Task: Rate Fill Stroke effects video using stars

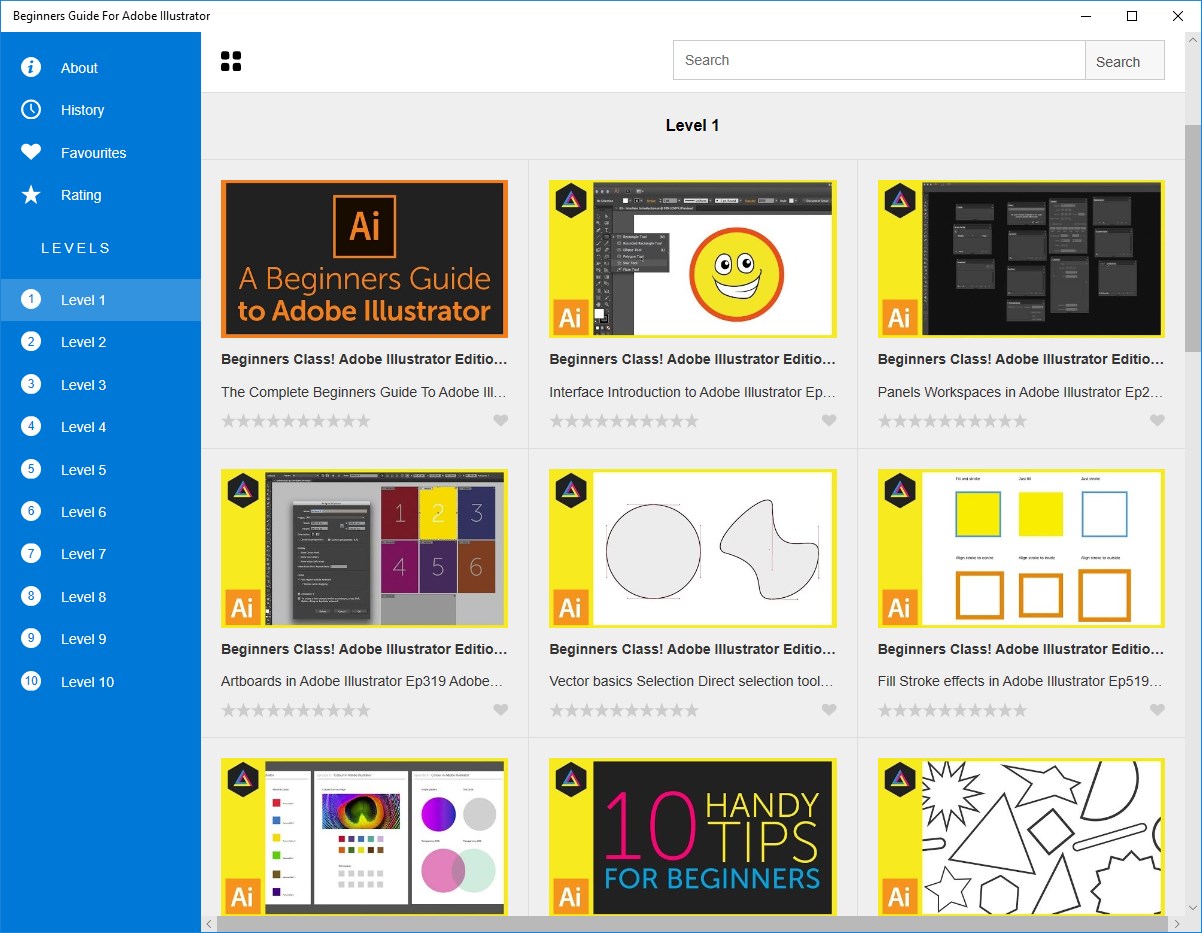Action: click(x=952, y=710)
